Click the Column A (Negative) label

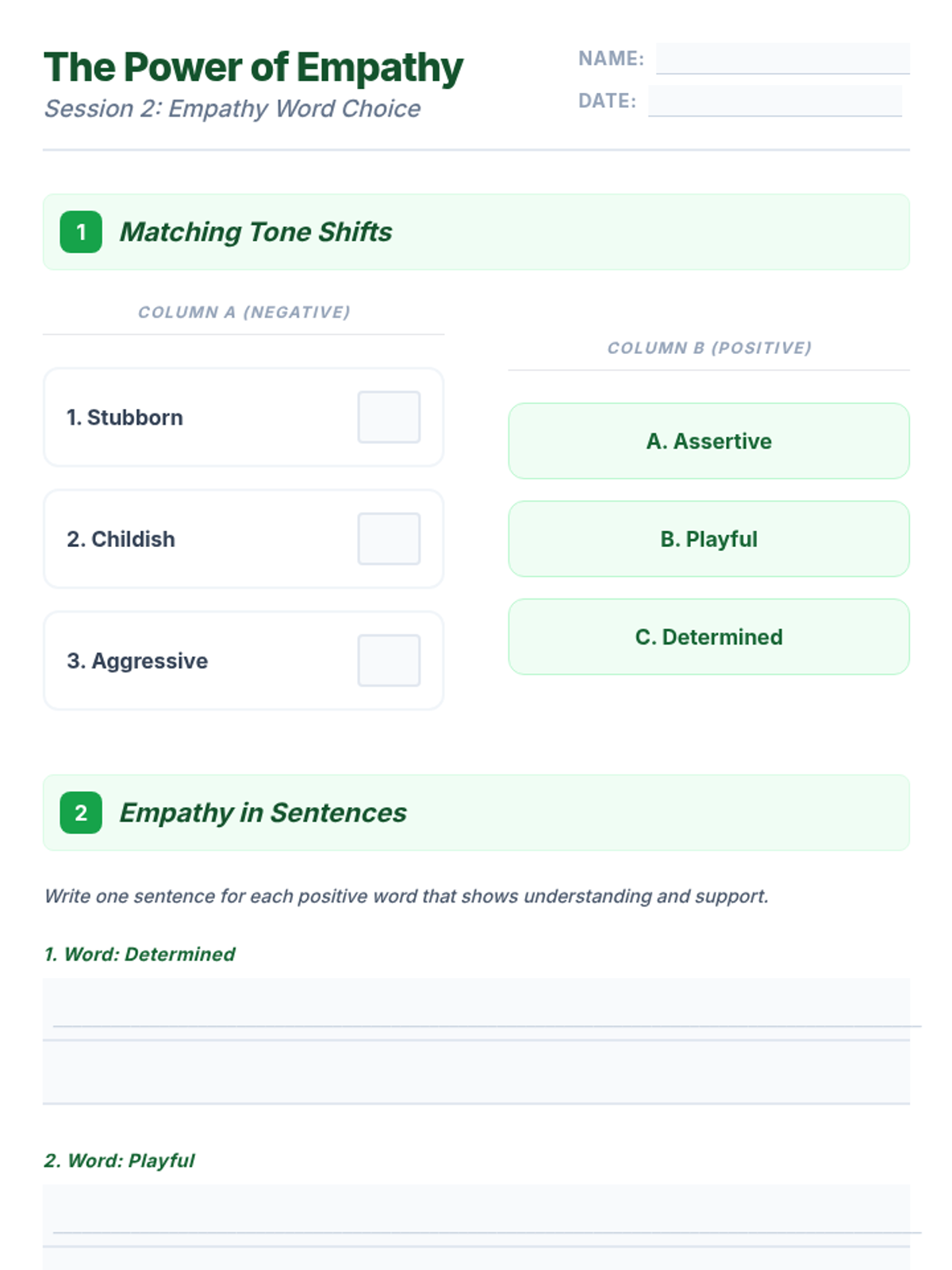tap(244, 312)
